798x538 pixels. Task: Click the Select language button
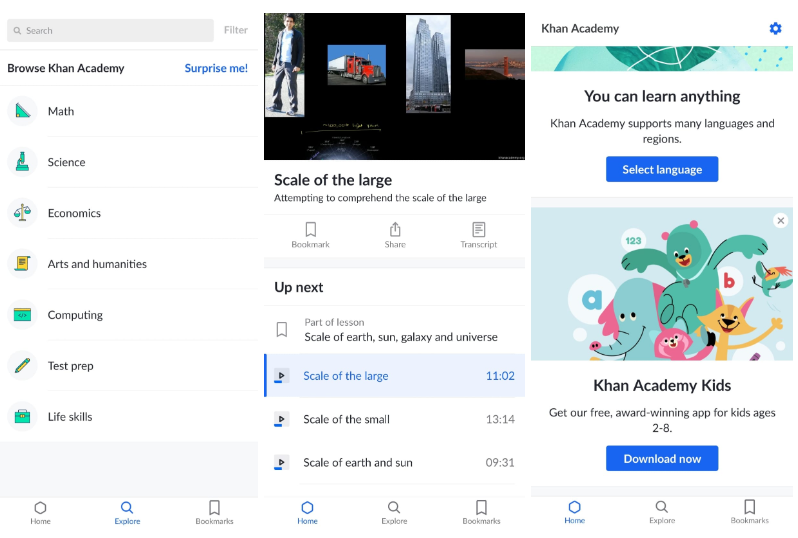[662, 169]
